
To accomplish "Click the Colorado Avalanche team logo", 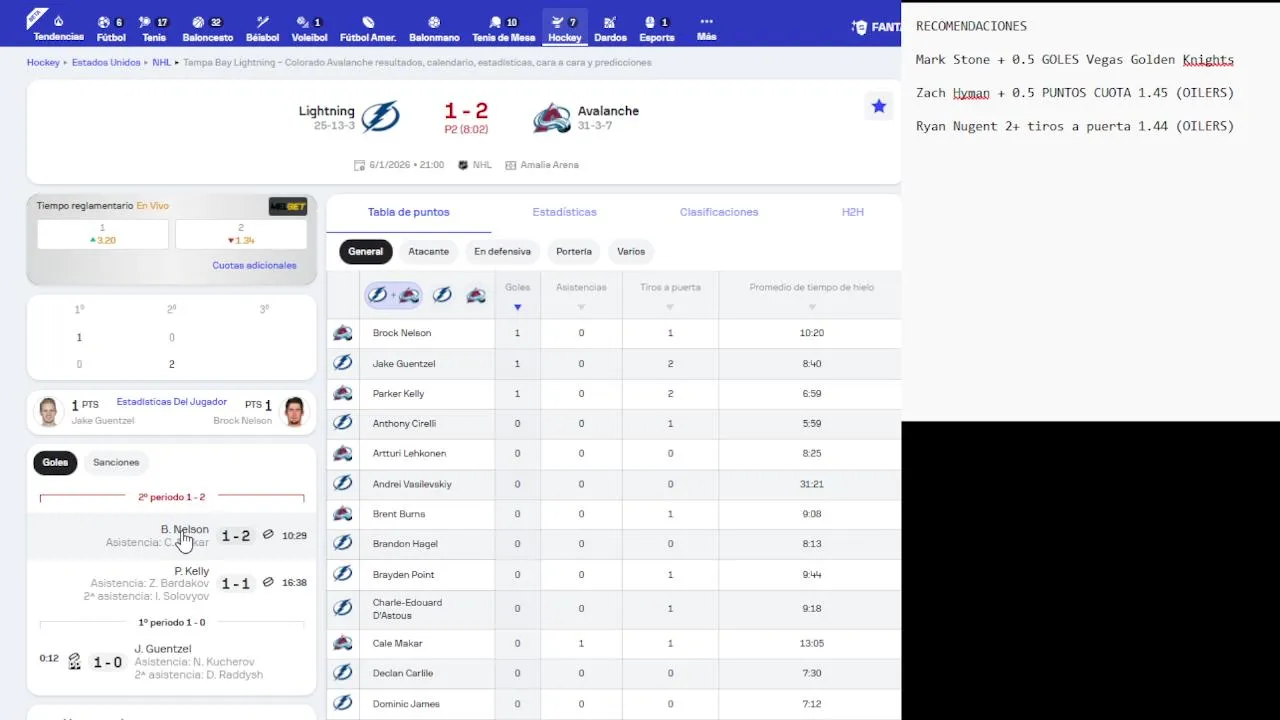I will [551, 118].
